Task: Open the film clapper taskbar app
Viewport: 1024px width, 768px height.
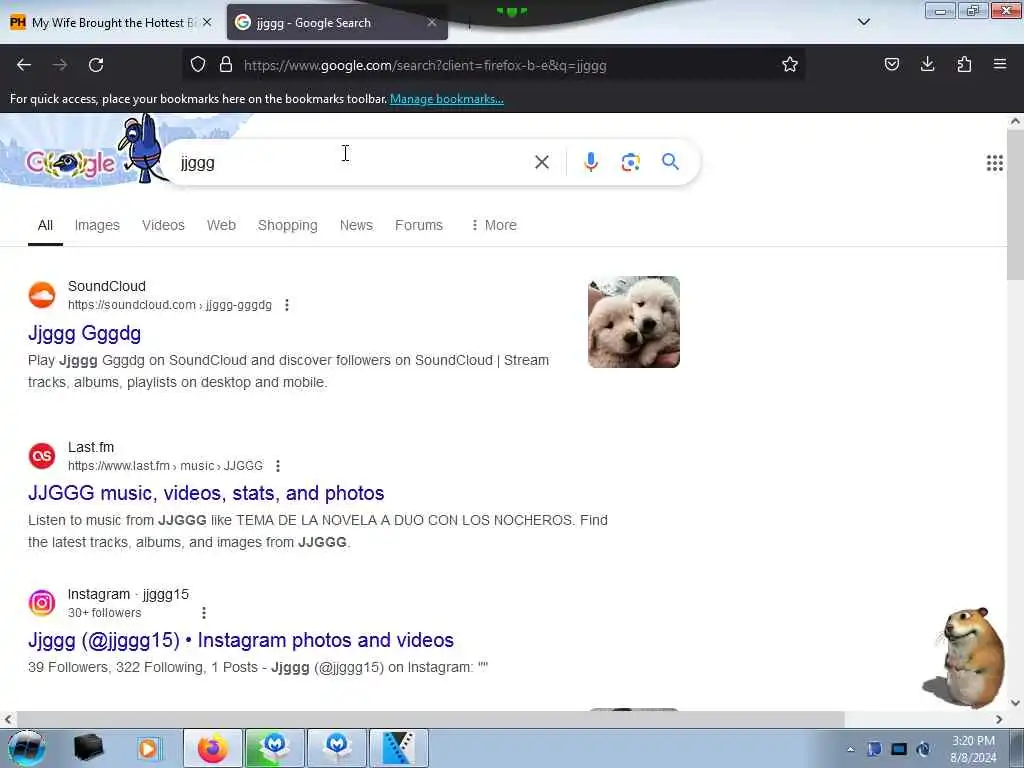Action: [398, 748]
